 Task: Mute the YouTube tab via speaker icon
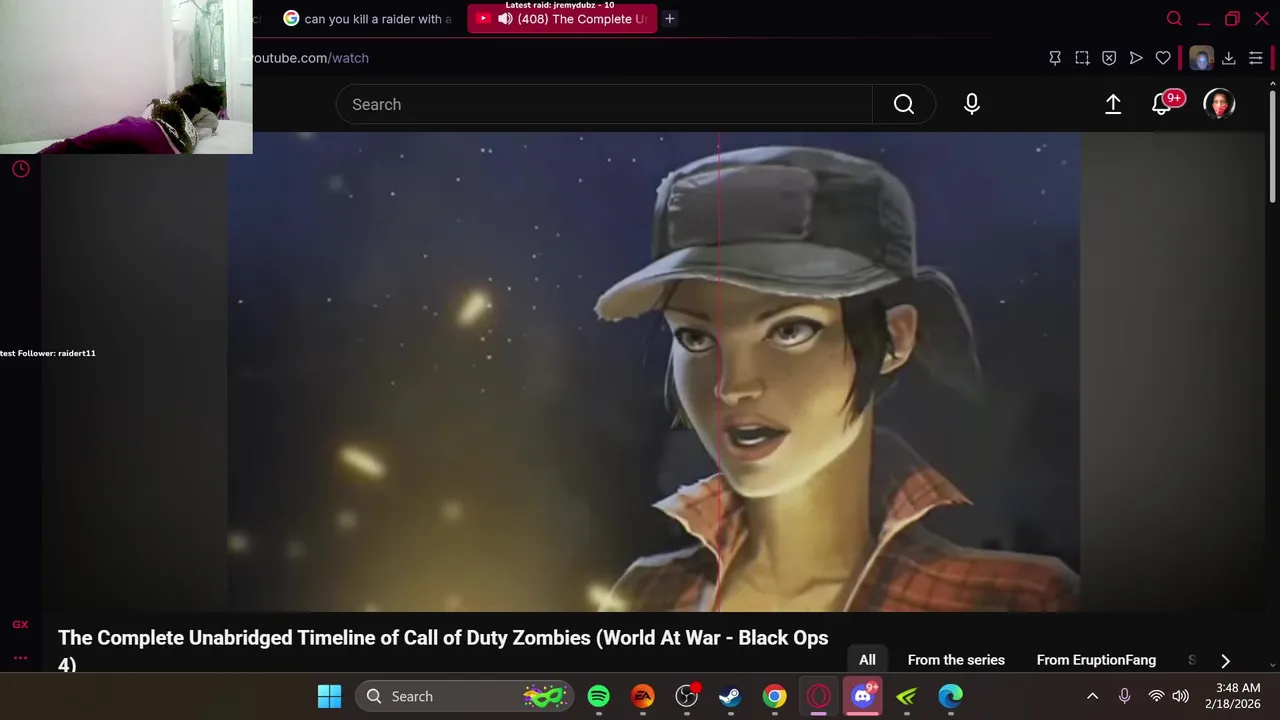pyautogui.click(x=506, y=18)
